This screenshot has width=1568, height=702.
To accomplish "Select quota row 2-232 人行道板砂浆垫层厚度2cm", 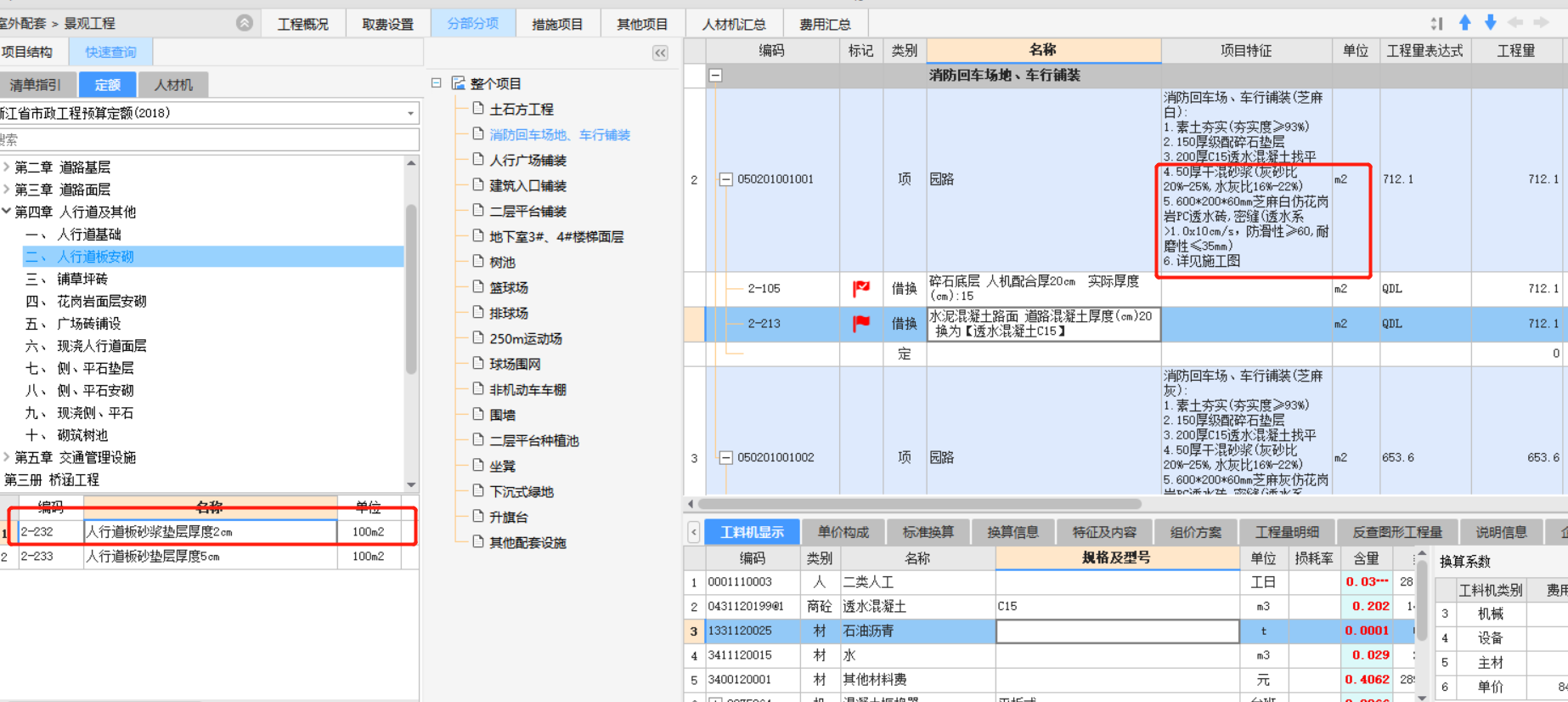I will (x=209, y=532).
